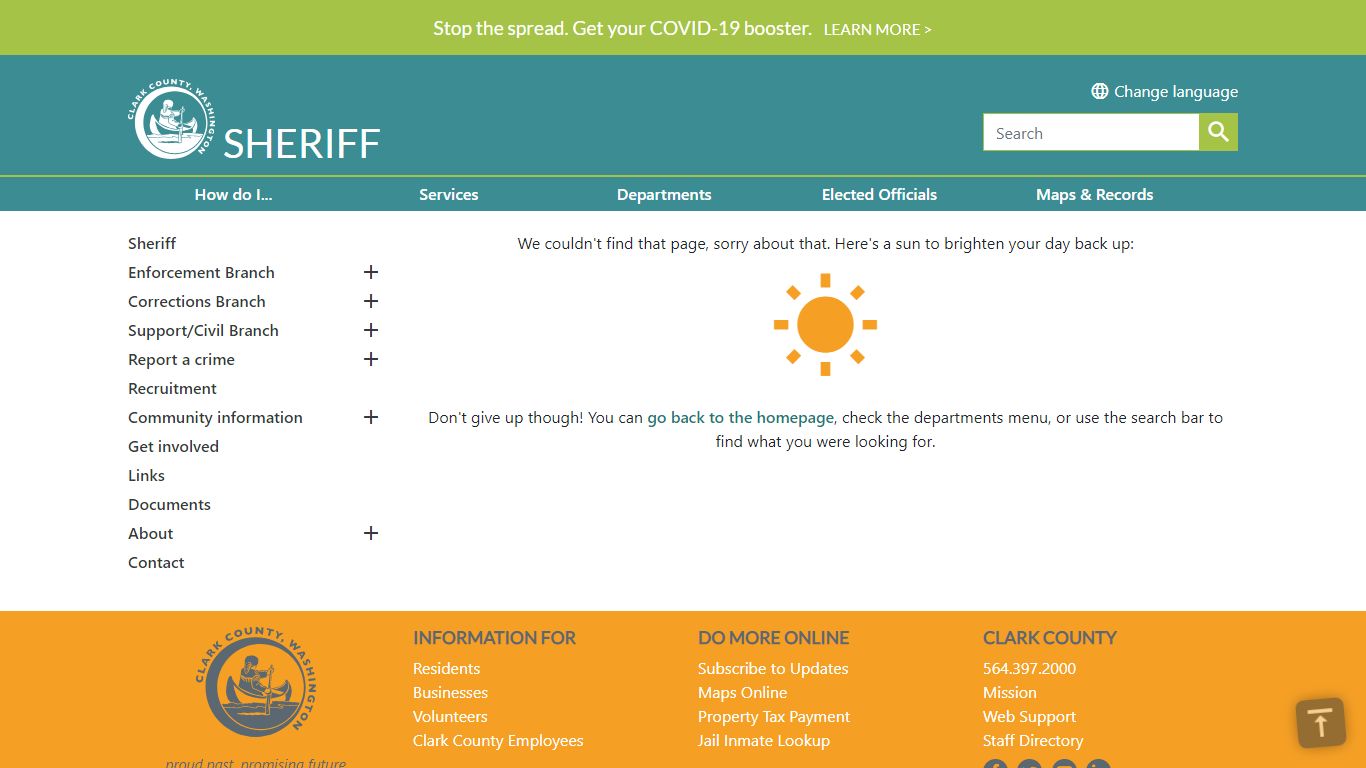This screenshot has height=768, width=1366.
Task: Open the Services menu
Action: (x=449, y=194)
